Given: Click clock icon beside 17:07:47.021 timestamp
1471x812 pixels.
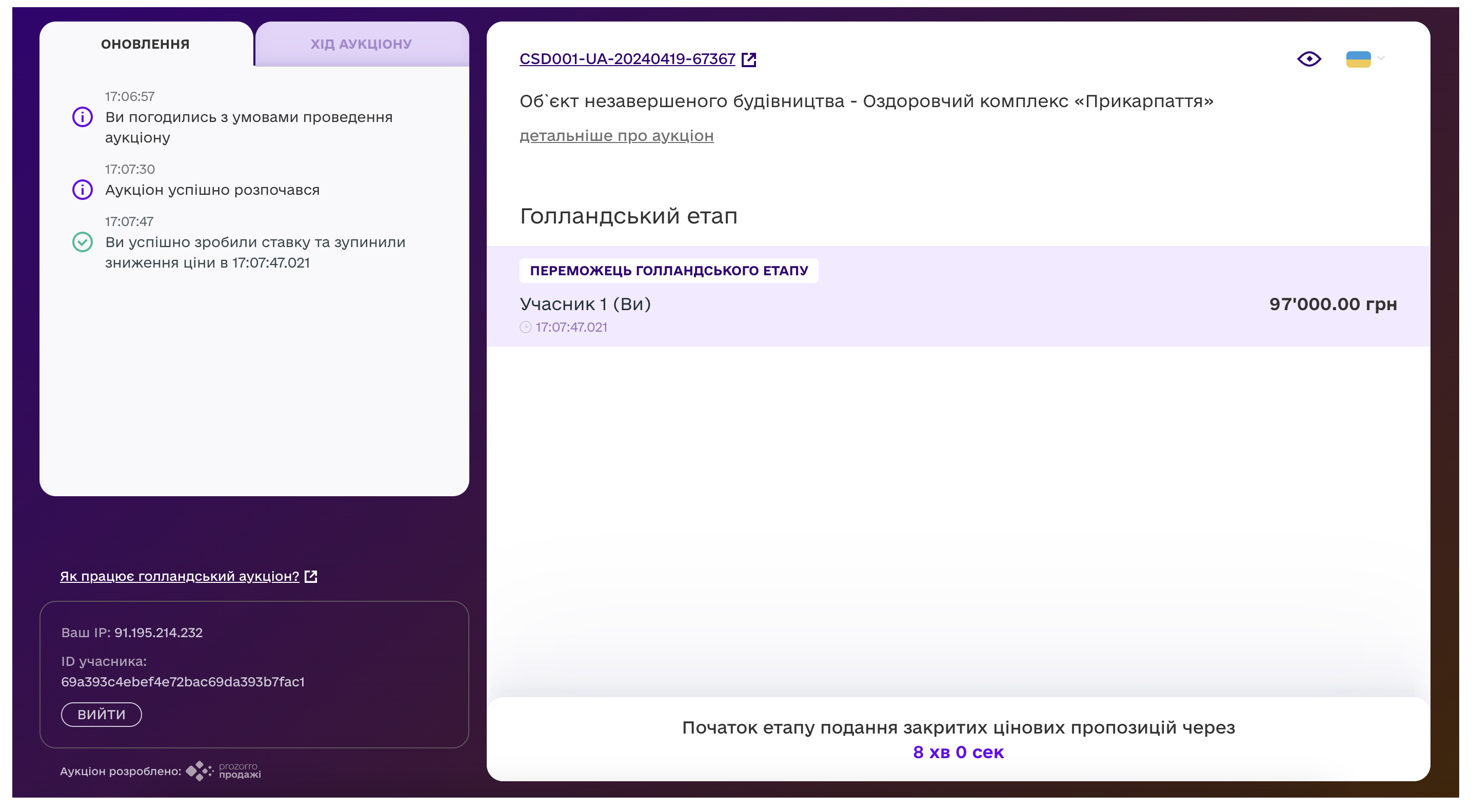Looking at the screenshot, I should (x=525, y=327).
